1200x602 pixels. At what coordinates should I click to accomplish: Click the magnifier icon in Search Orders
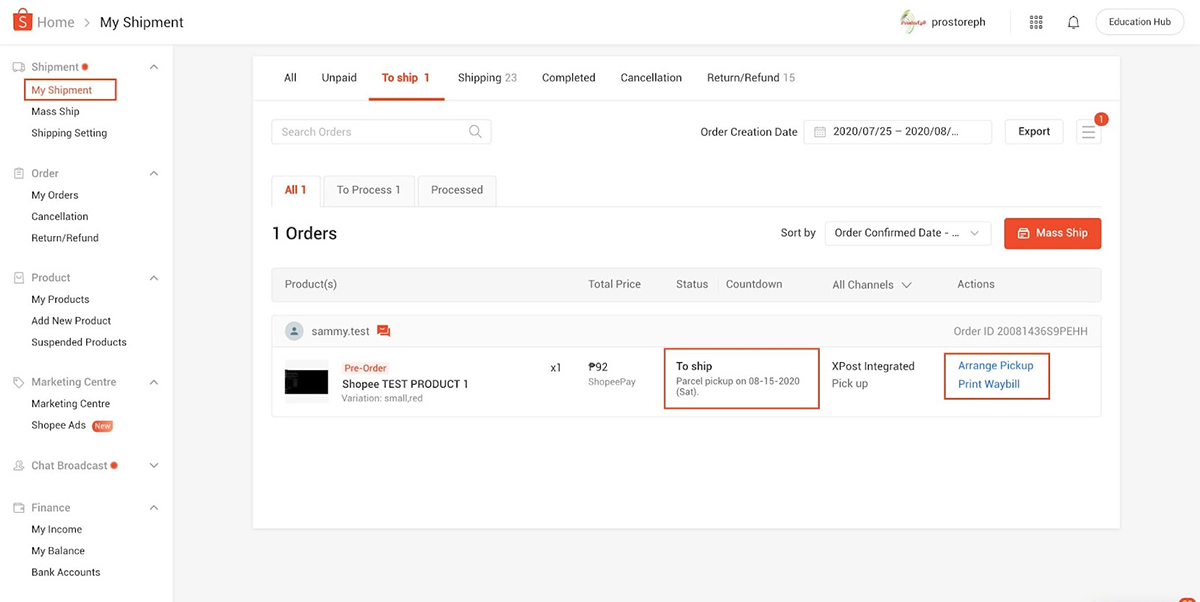click(477, 131)
